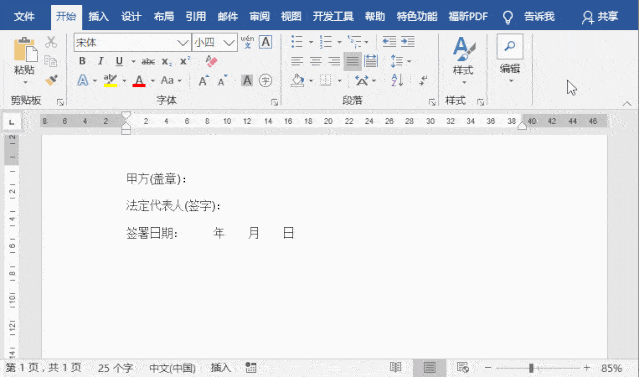Click the Clear Formatting eraser icon
Image resolution: width=639 pixels, height=377 pixels.
click(211, 61)
